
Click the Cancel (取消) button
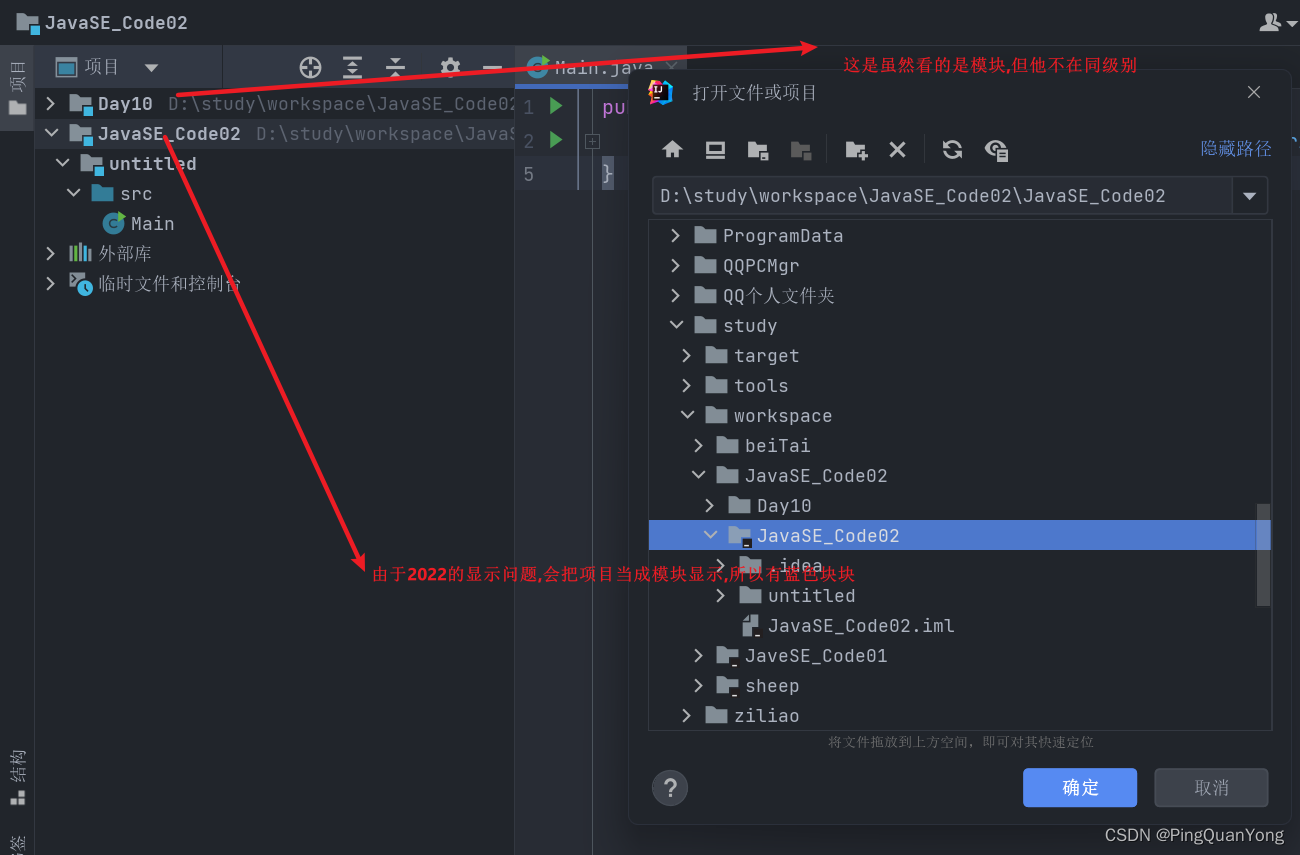[1211, 787]
